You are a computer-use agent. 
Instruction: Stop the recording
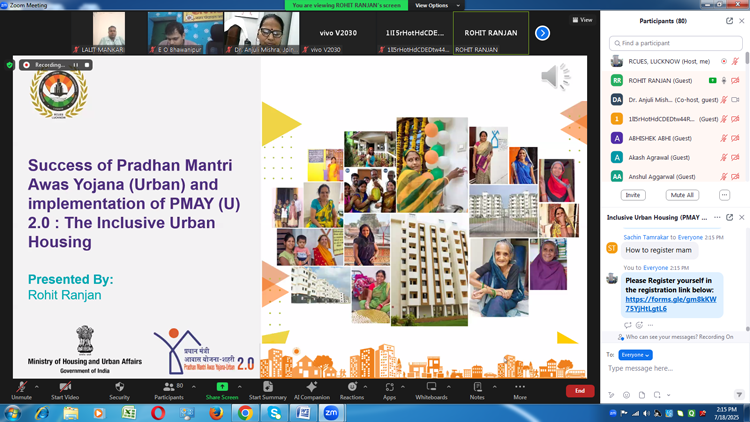point(87,65)
